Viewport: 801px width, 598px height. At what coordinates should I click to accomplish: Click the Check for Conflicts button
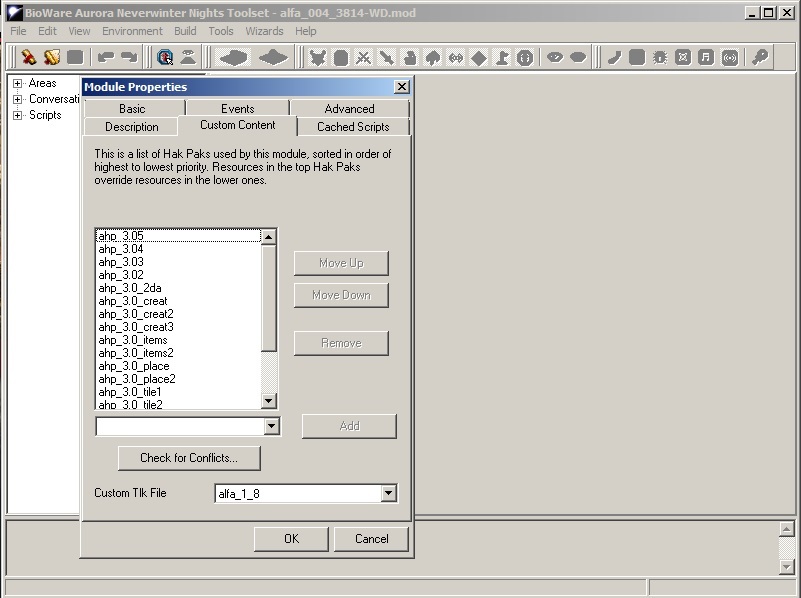[x=189, y=458]
